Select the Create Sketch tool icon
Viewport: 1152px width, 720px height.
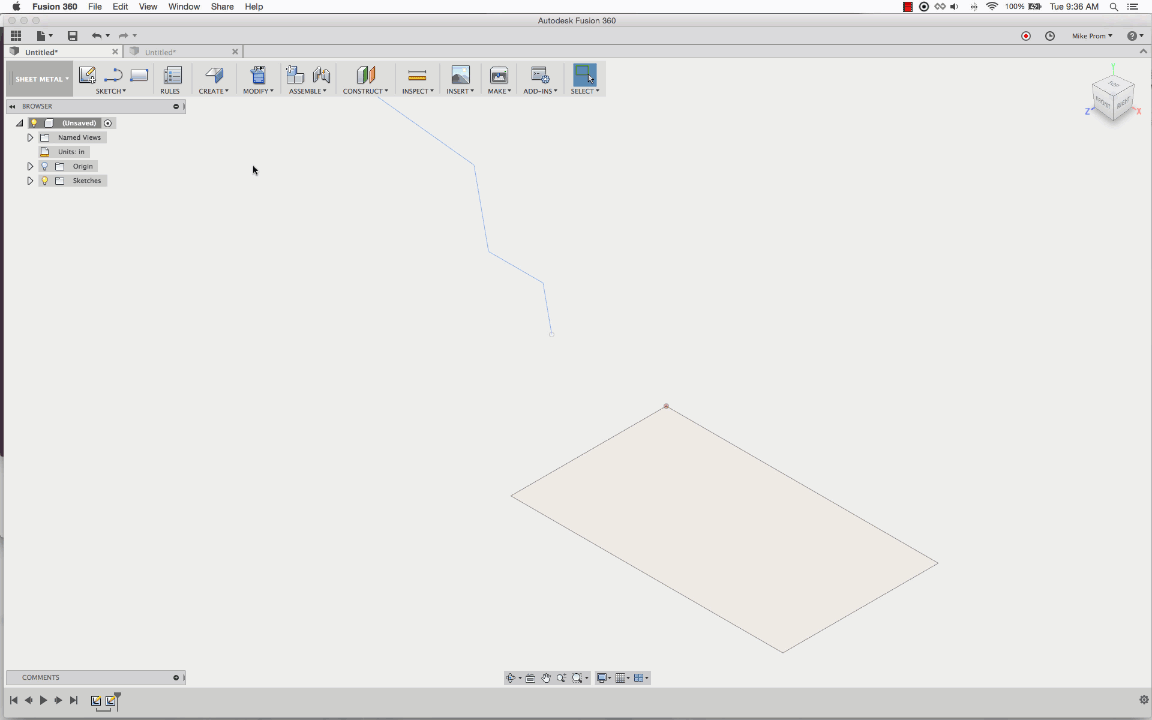click(87, 75)
